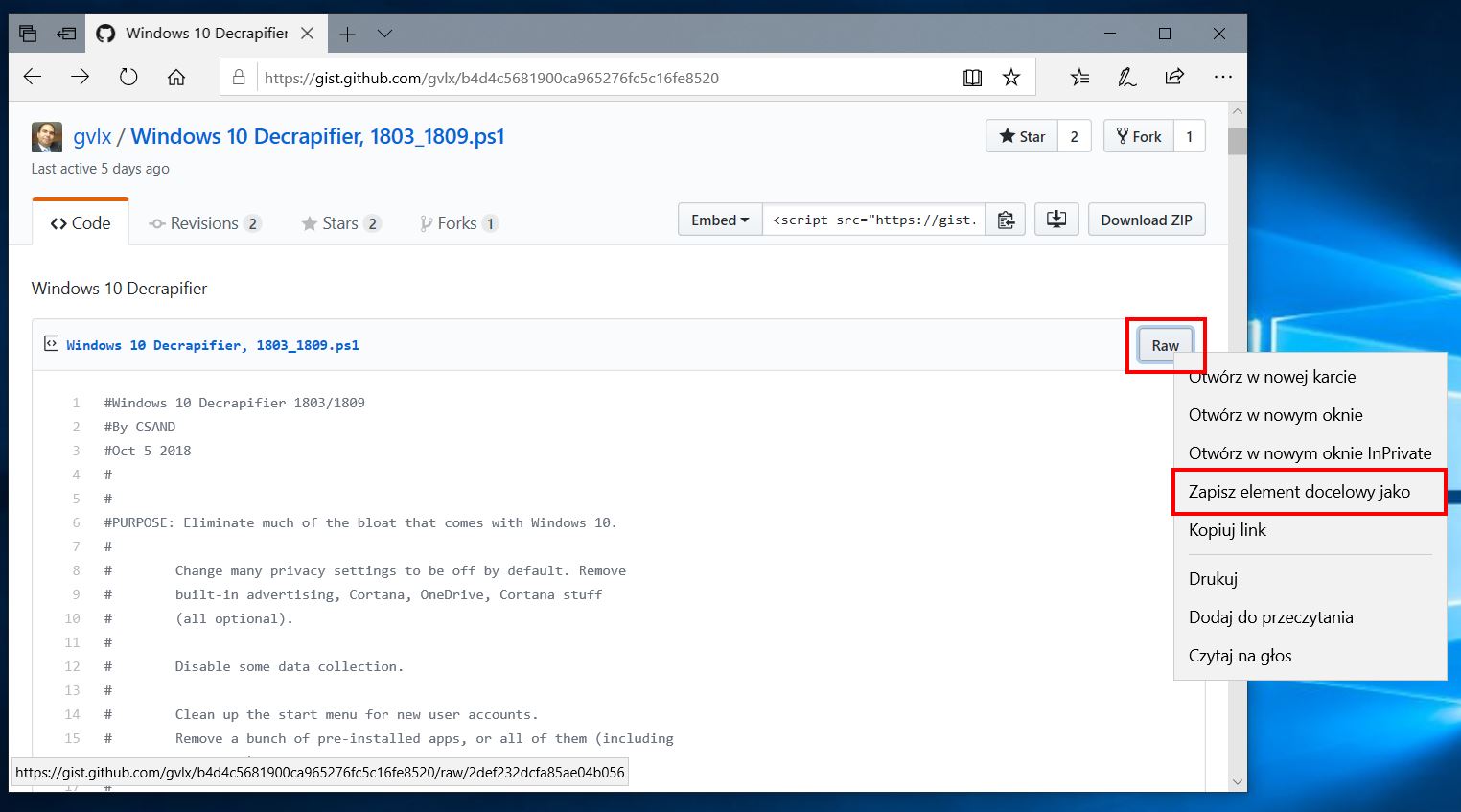
Task: Open the favorites hub icon
Action: (1080, 78)
